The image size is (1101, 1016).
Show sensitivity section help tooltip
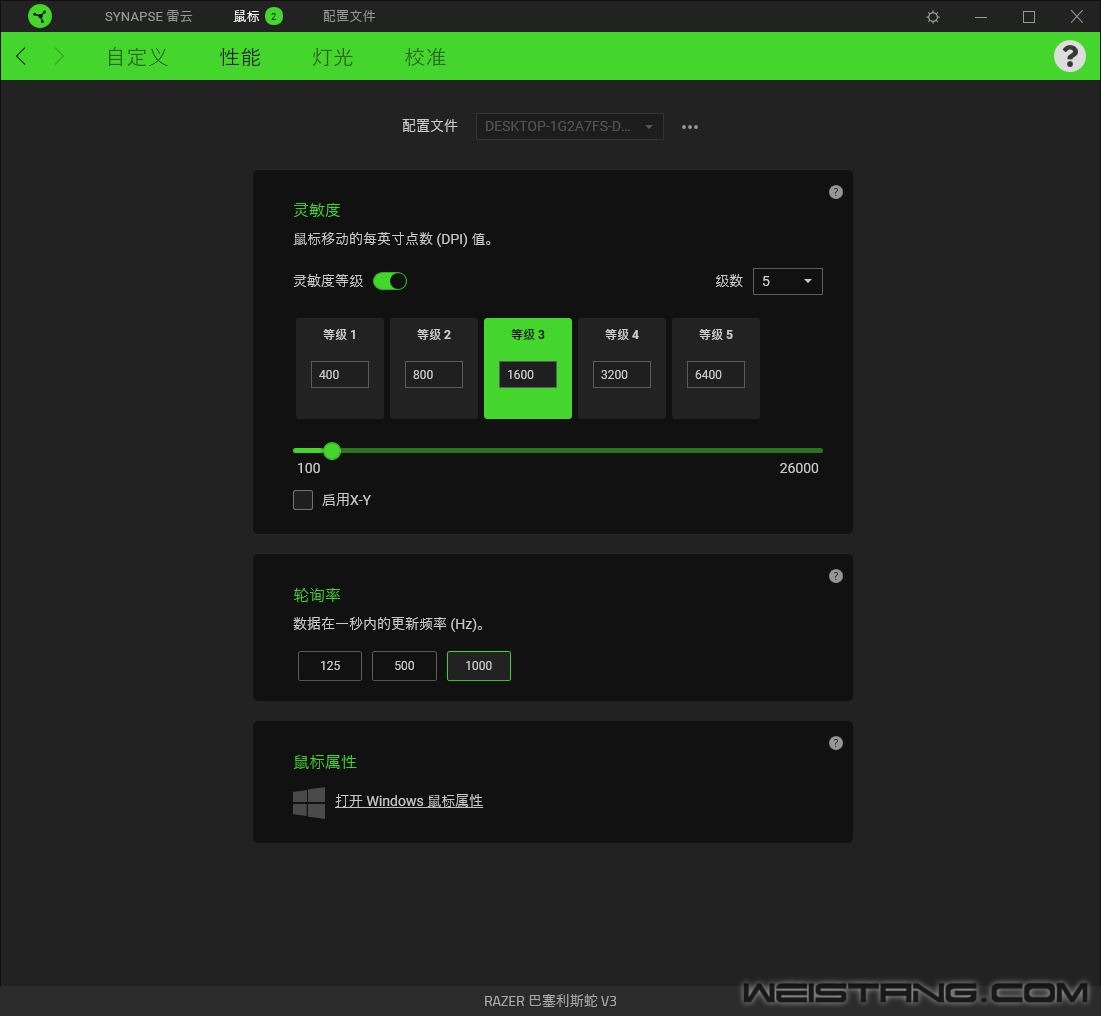pyautogui.click(x=836, y=192)
